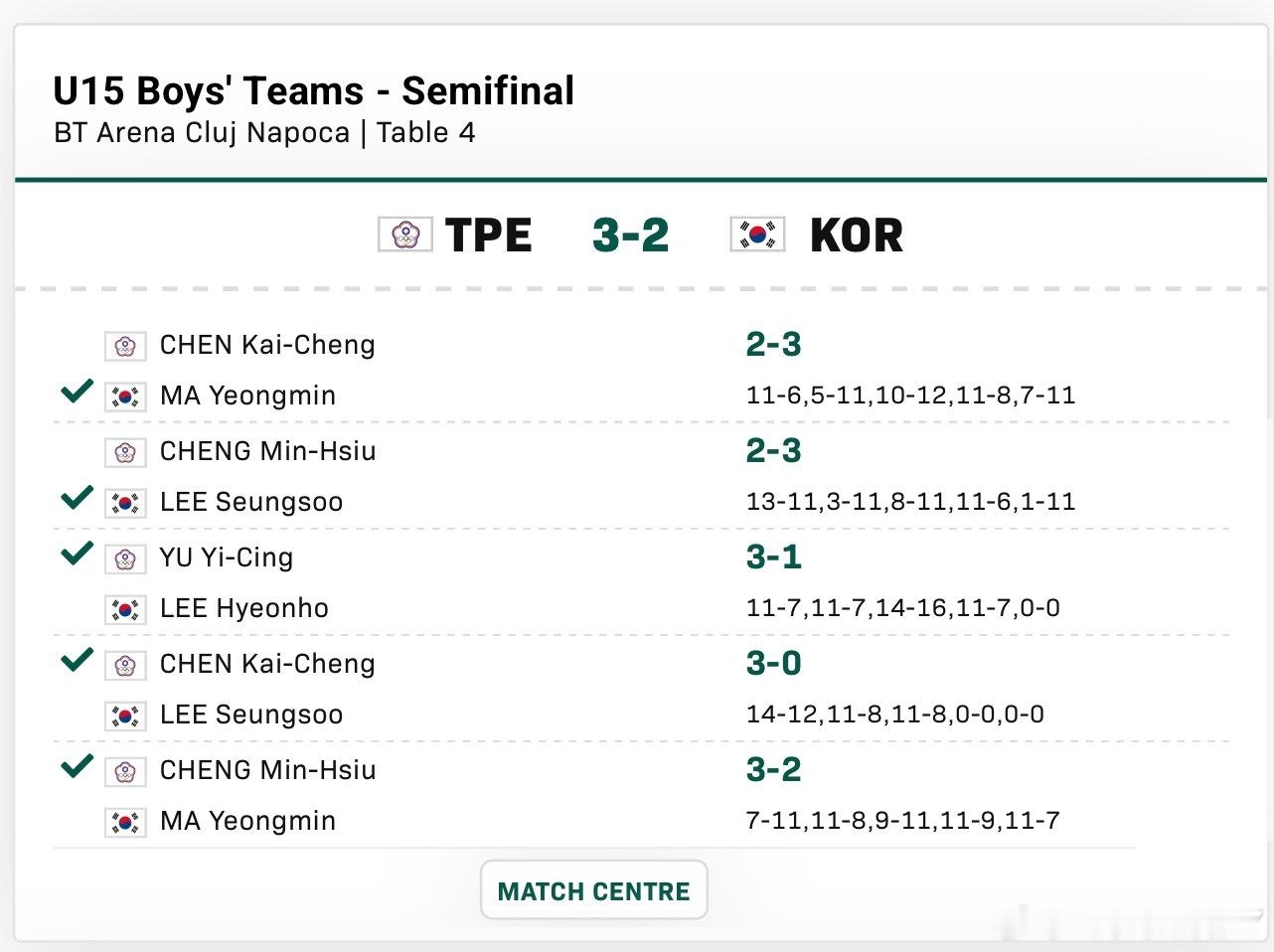
Task: Click flag beside CHEN Kai-Cheng in first match
Action: coord(125,346)
